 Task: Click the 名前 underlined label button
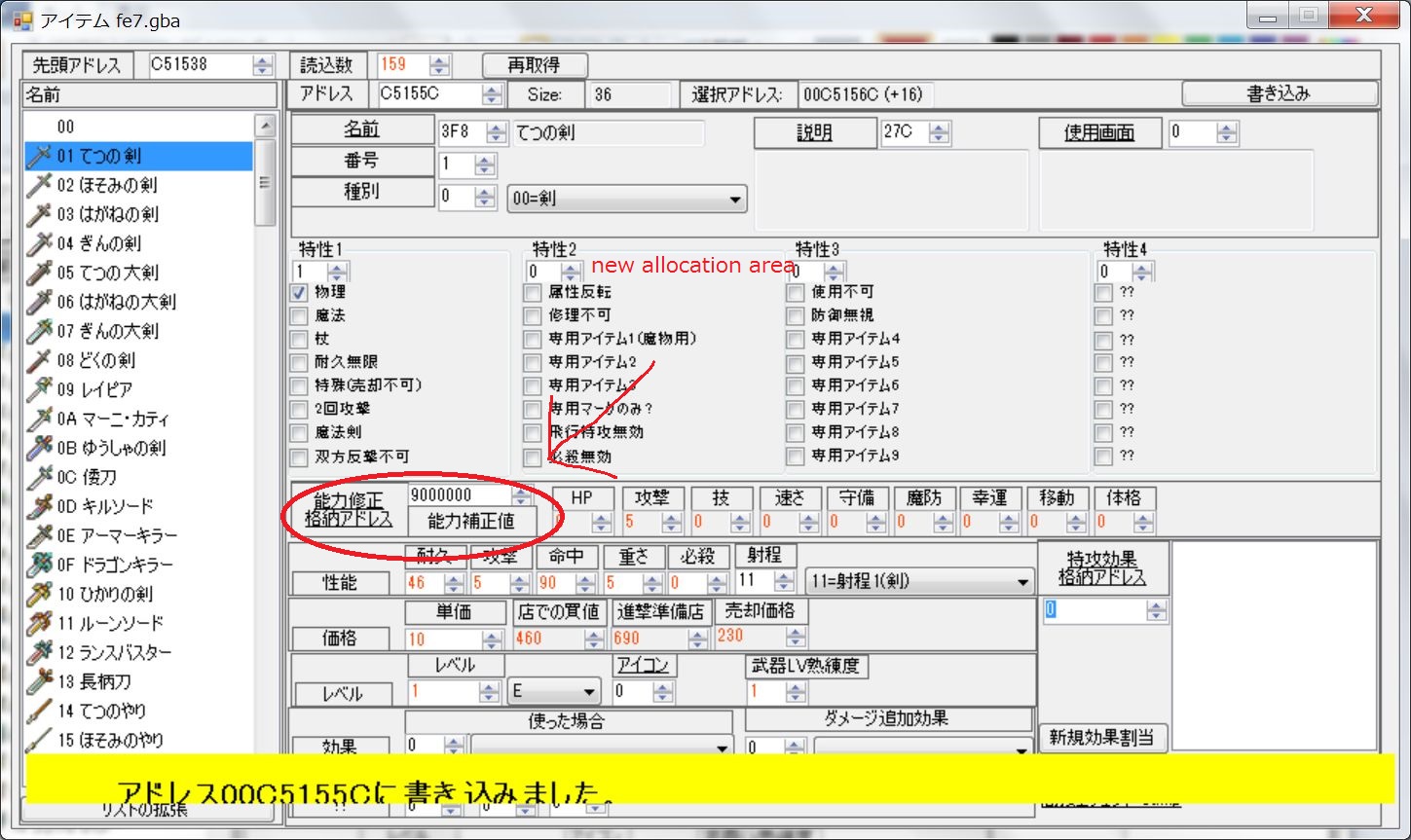[361, 130]
